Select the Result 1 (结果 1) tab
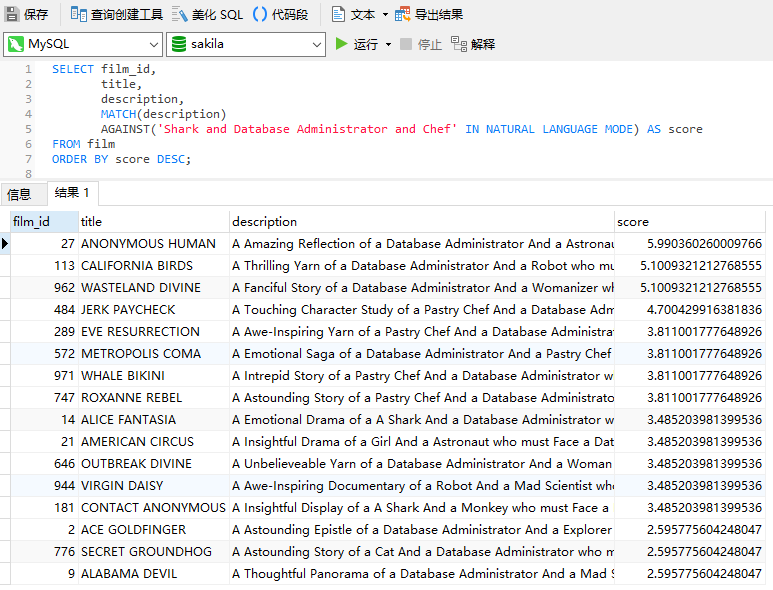The image size is (773, 590). pyautogui.click(x=72, y=193)
